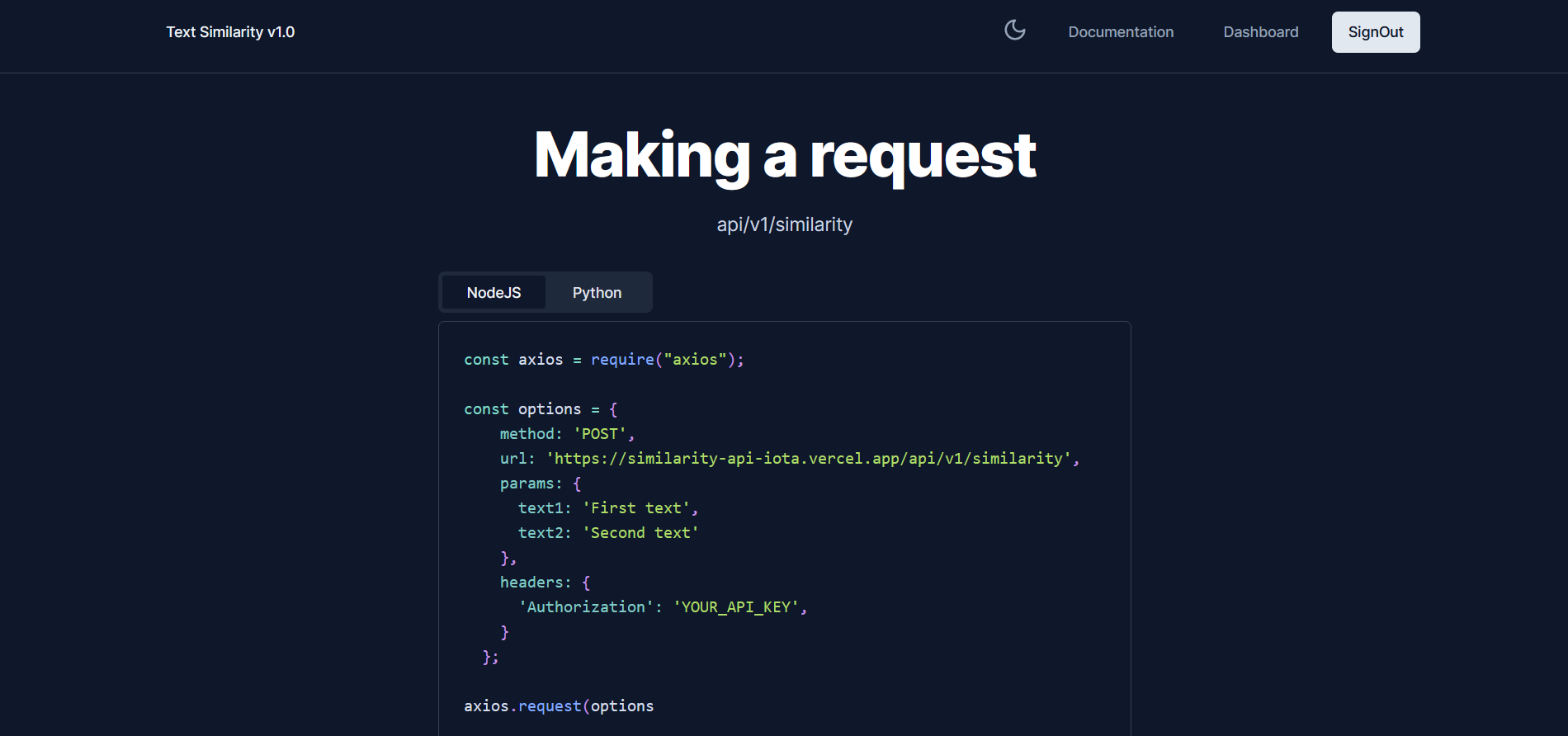Click the 'YOUR_API_KEY' placeholder string

pos(736,607)
